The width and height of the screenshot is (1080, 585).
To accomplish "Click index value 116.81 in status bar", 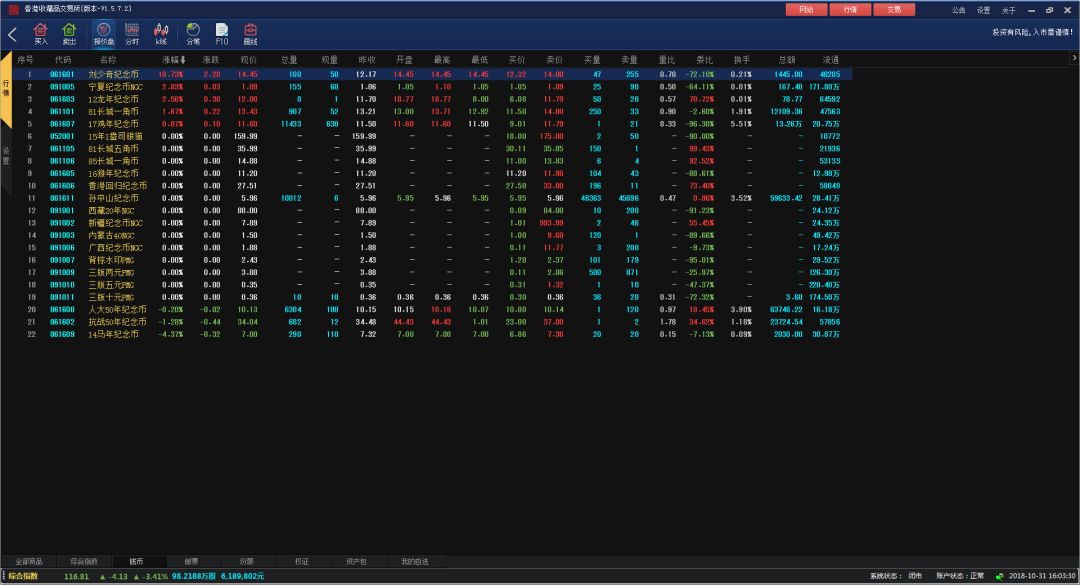I will click(76, 576).
